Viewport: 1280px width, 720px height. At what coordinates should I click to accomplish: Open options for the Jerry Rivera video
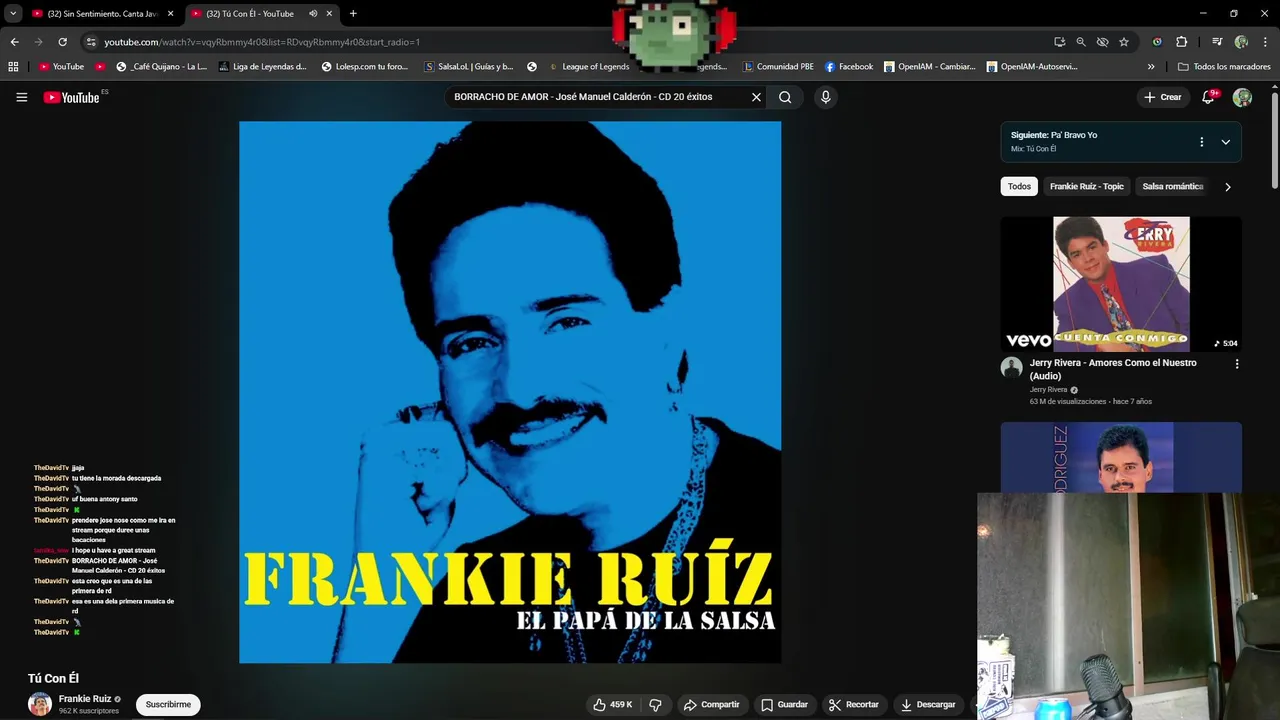coord(1236,364)
